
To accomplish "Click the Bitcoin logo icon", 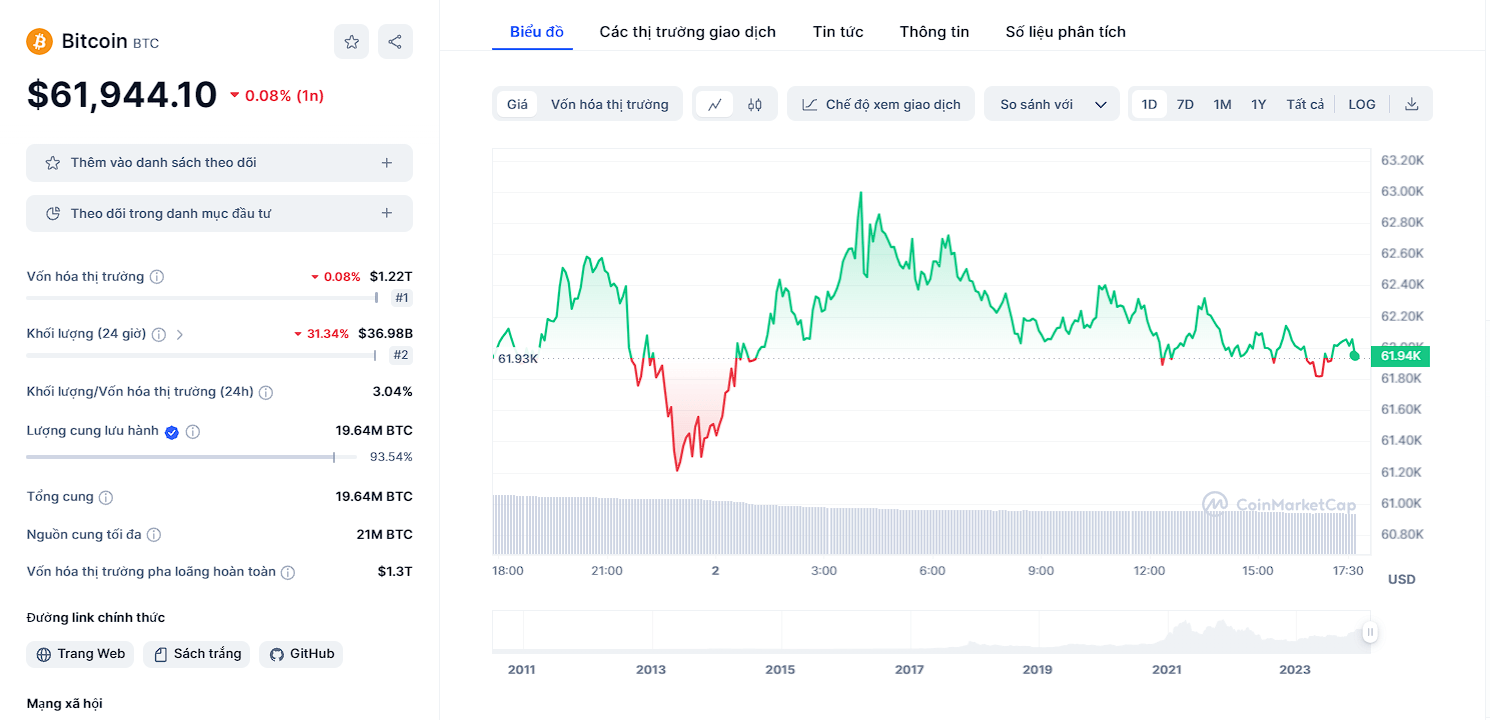I will 39,41.
